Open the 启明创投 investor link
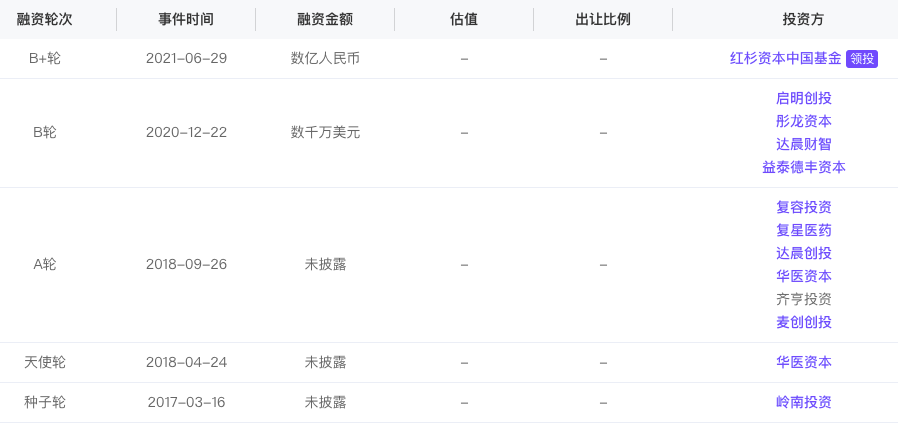898x424 pixels. [x=804, y=99]
